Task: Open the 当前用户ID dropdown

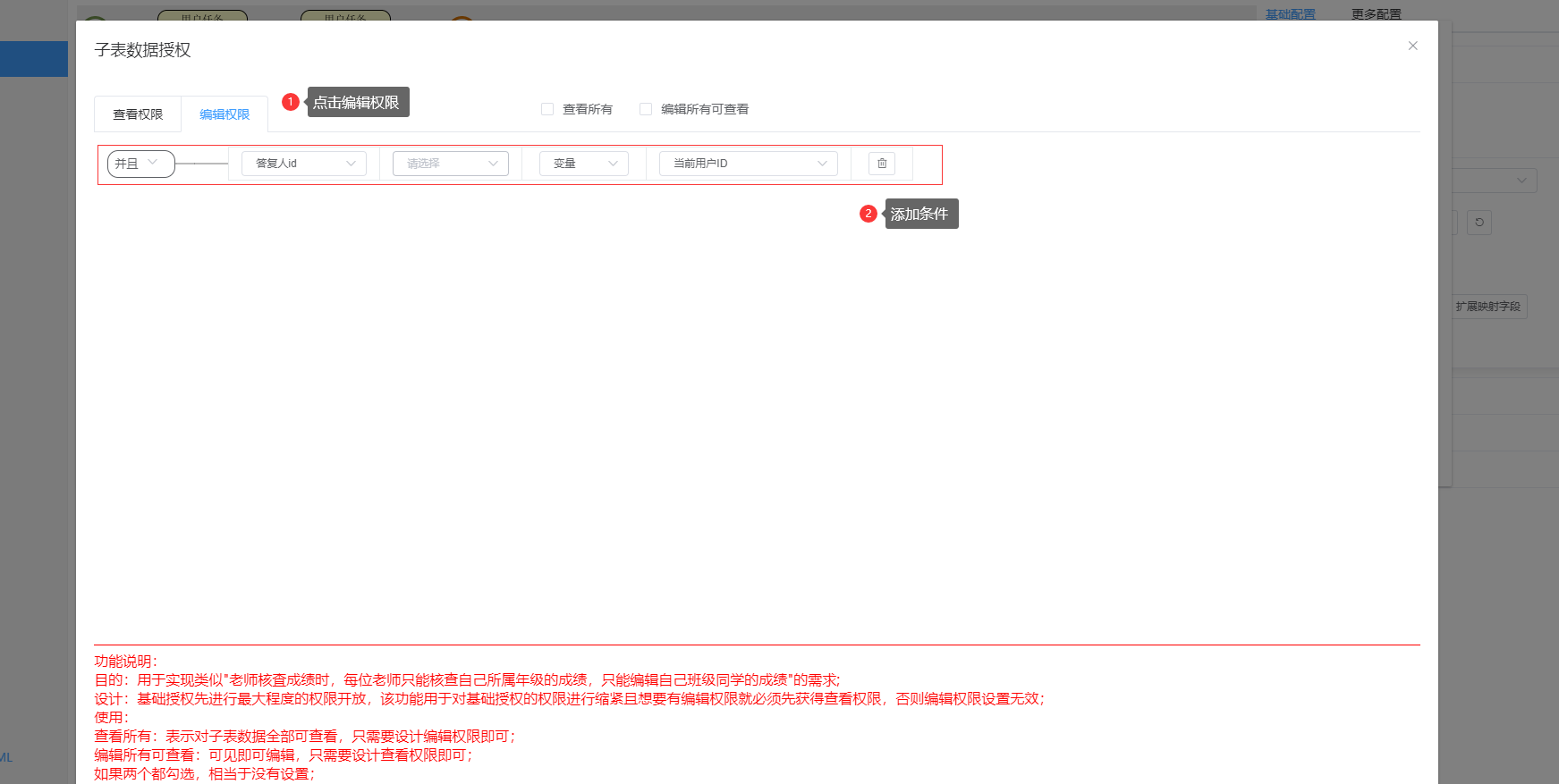Action: [748, 164]
